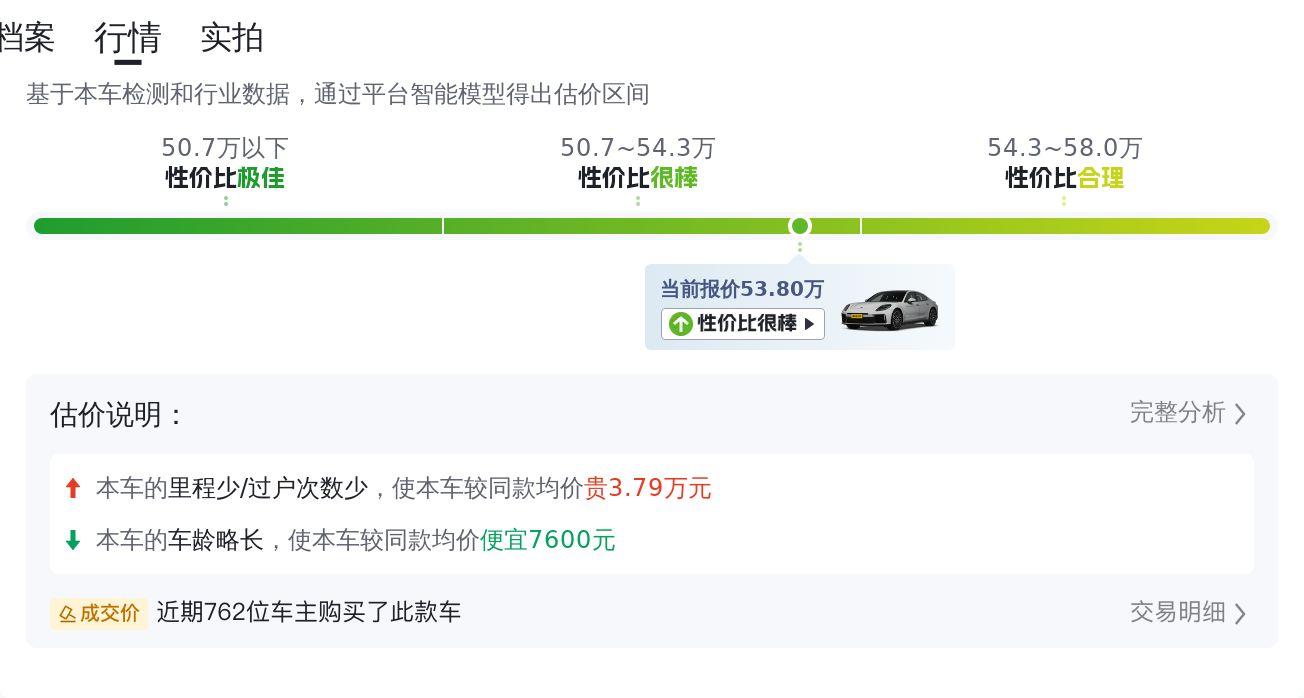Image resolution: width=1304 pixels, height=698 pixels.
Task: Open the 完整分析 link
Action: pyautogui.click(x=1178, y=414)
